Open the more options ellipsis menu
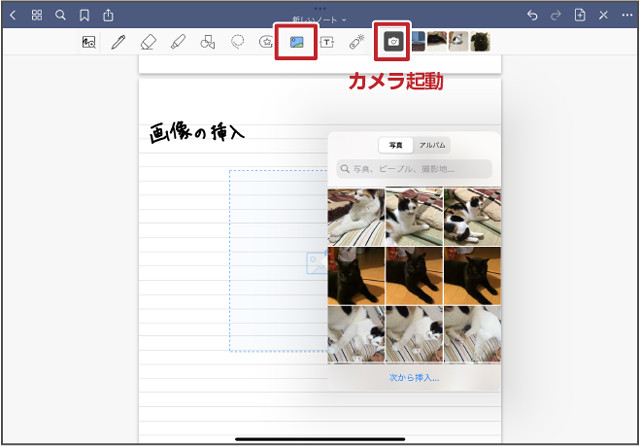 coord(627,15)
